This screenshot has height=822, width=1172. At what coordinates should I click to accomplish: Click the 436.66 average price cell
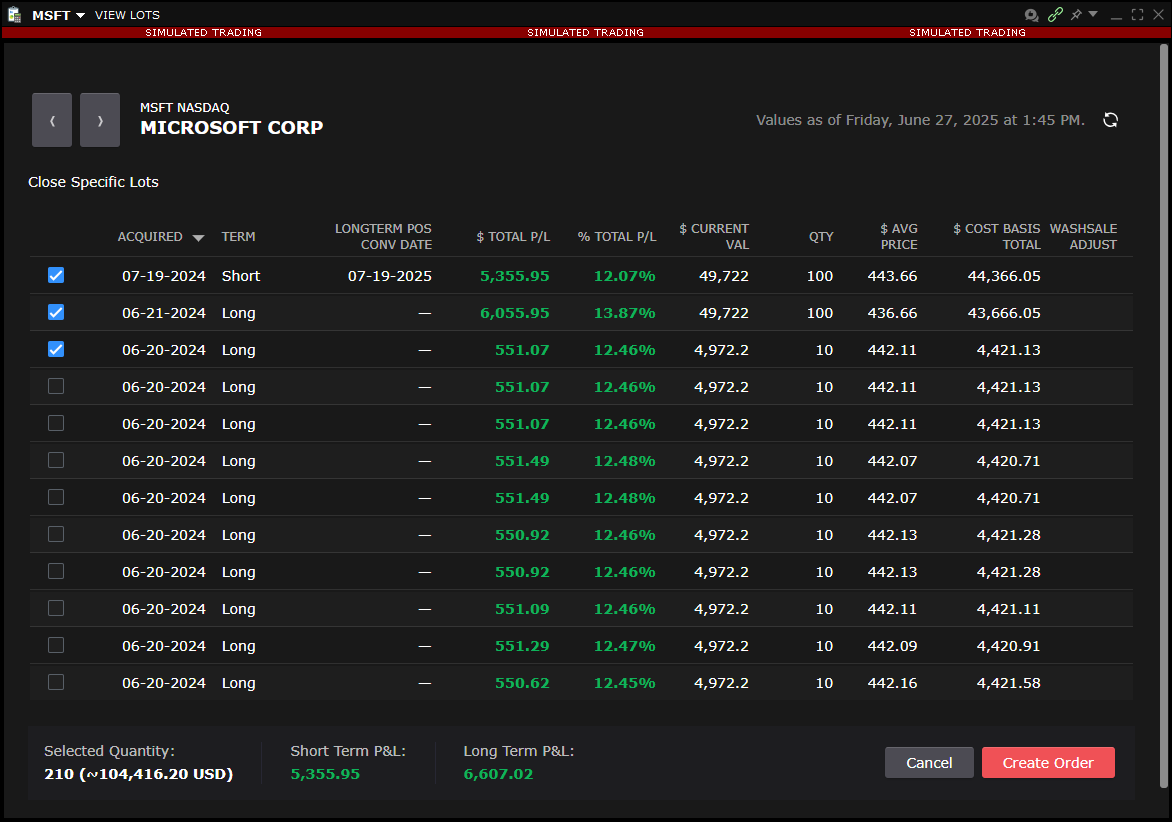pos(892,313)
